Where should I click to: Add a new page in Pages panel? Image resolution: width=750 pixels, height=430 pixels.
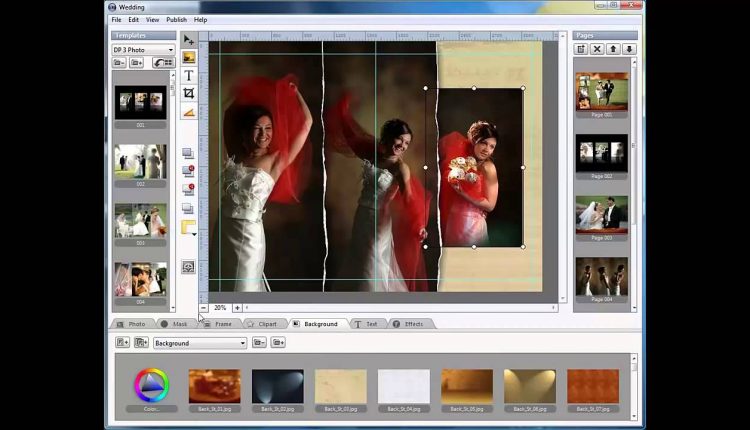pos(581,49)
